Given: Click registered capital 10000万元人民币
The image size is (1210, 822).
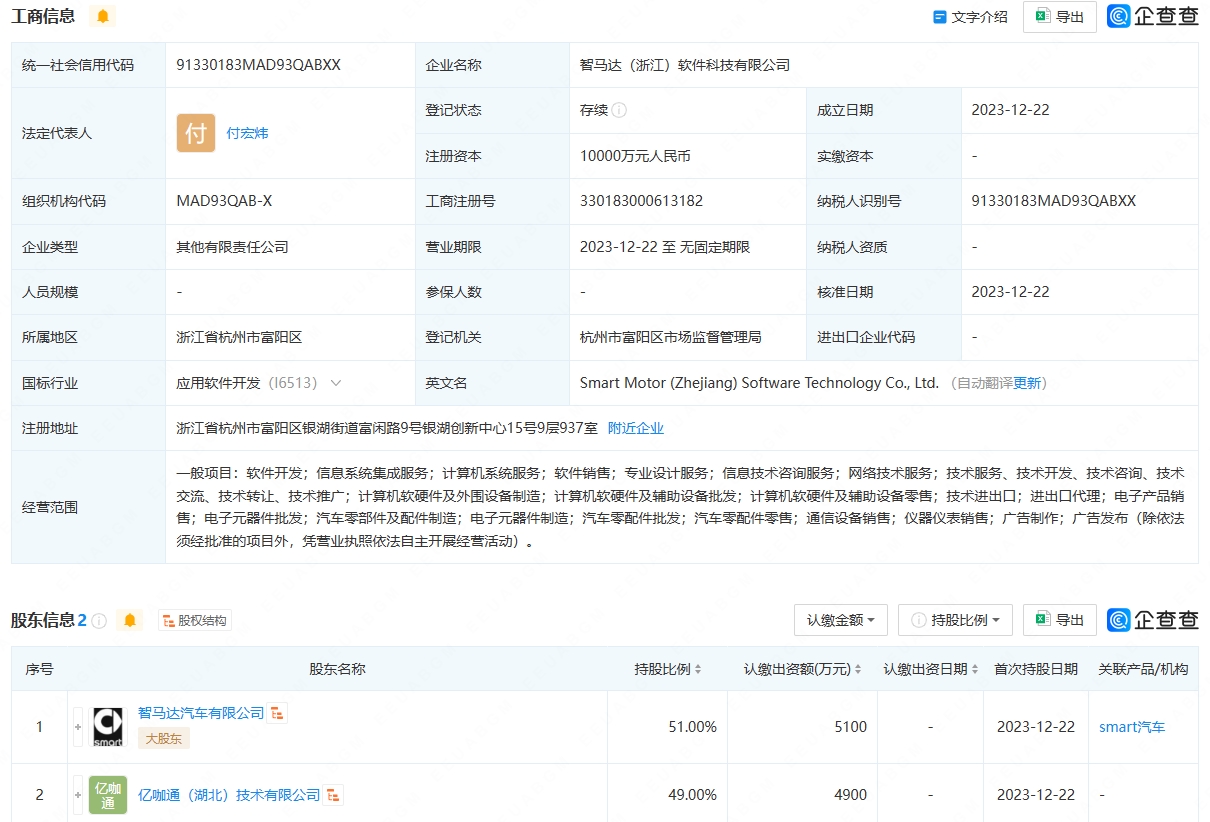Looking at the screenshot, I should coord(635,156).
